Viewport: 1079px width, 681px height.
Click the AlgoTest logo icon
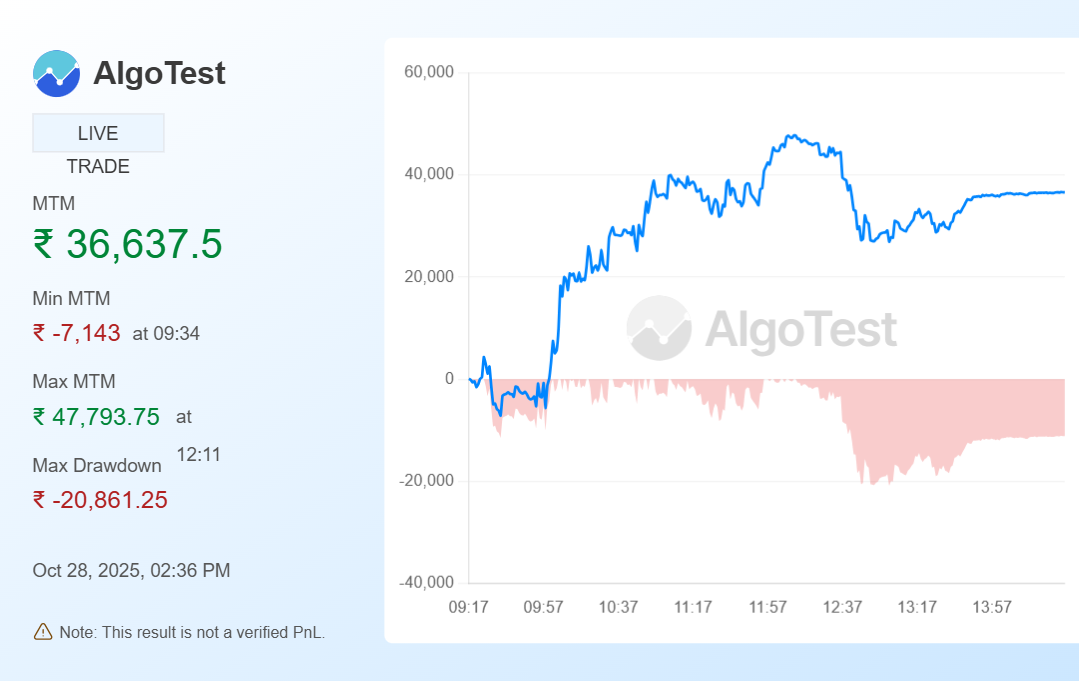tap(56, 73)
